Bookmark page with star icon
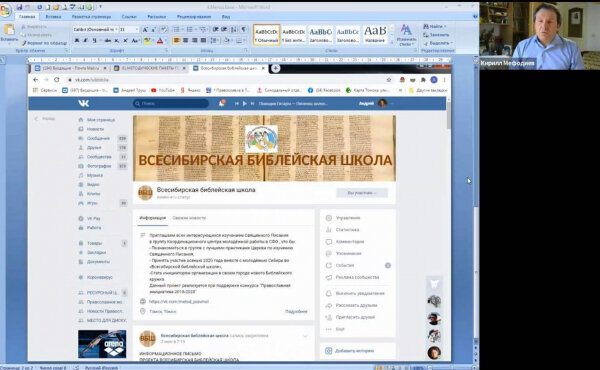Viewport: 600px width, 370px height. click(389, 80)
